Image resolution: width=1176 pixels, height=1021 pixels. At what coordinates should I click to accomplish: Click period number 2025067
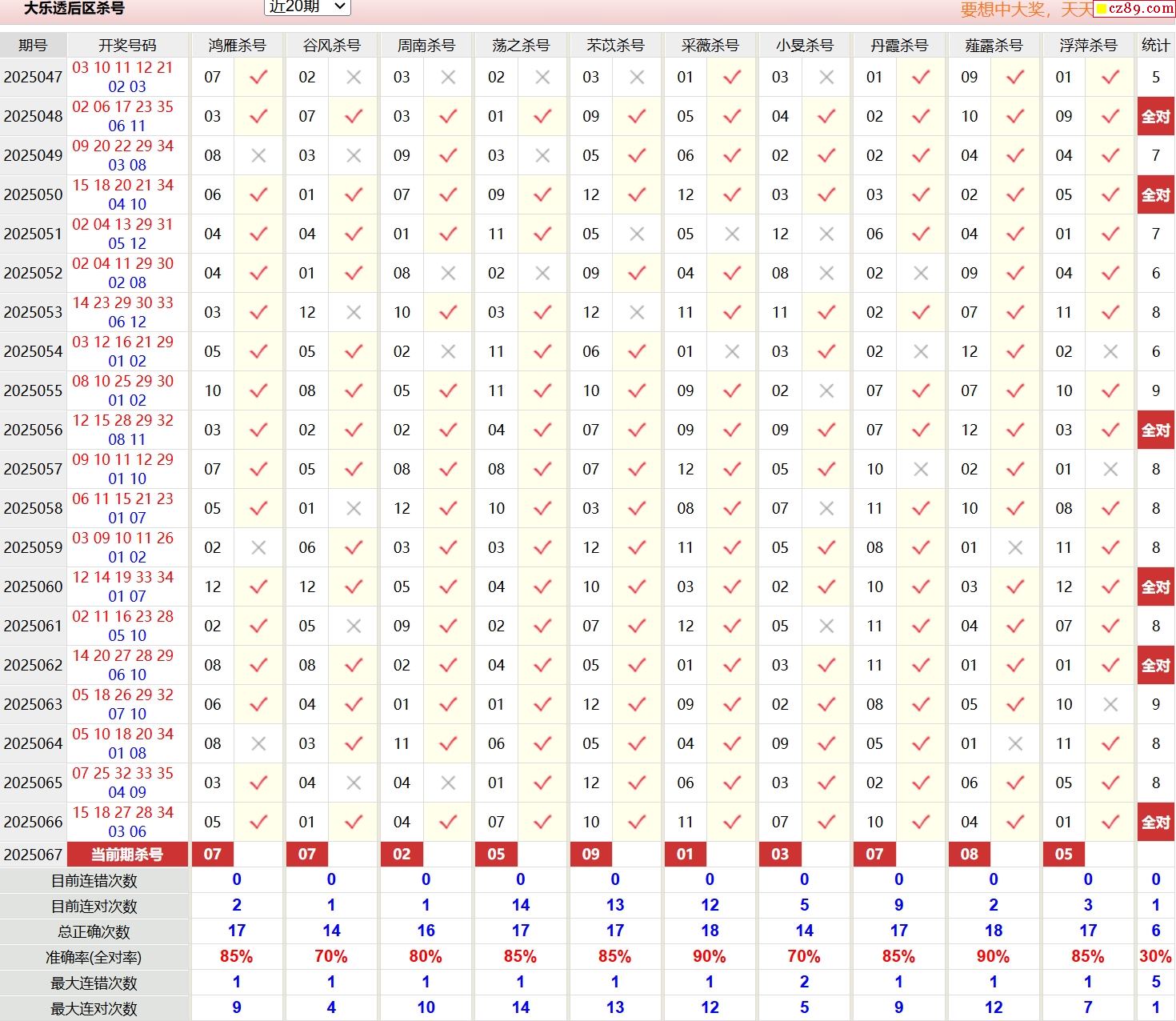pyautogui.click(x=33, y=855)
